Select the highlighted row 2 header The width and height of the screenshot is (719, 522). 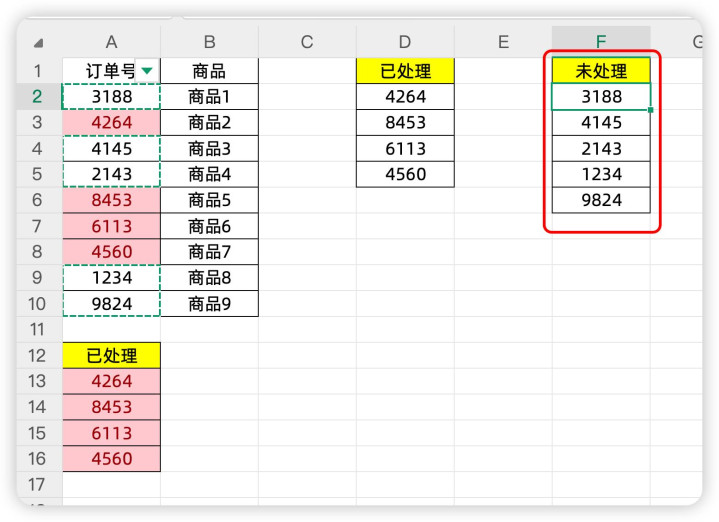coord(39,96)
